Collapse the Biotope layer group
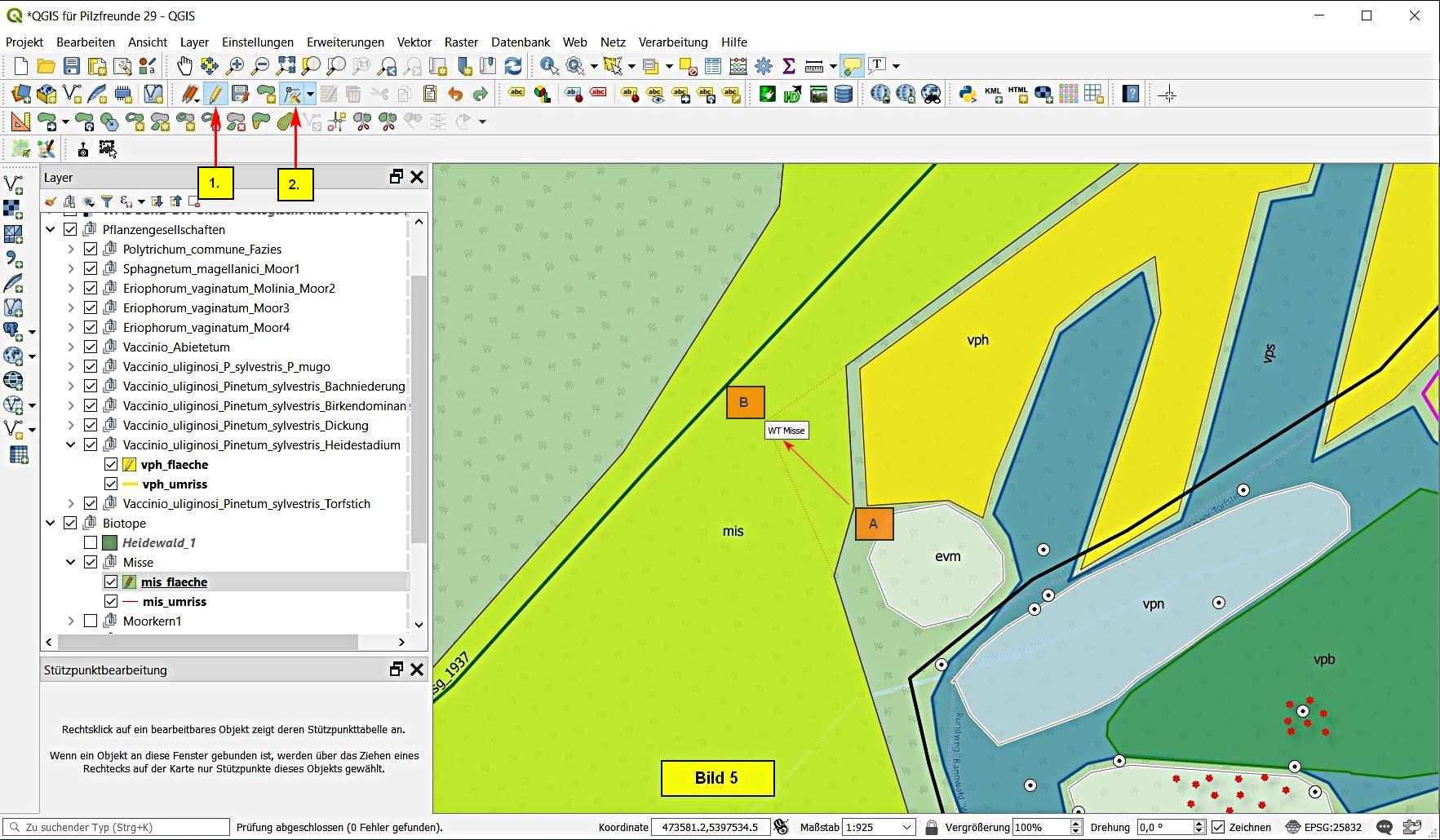1440x840 pixels. (x=51, y=523)
